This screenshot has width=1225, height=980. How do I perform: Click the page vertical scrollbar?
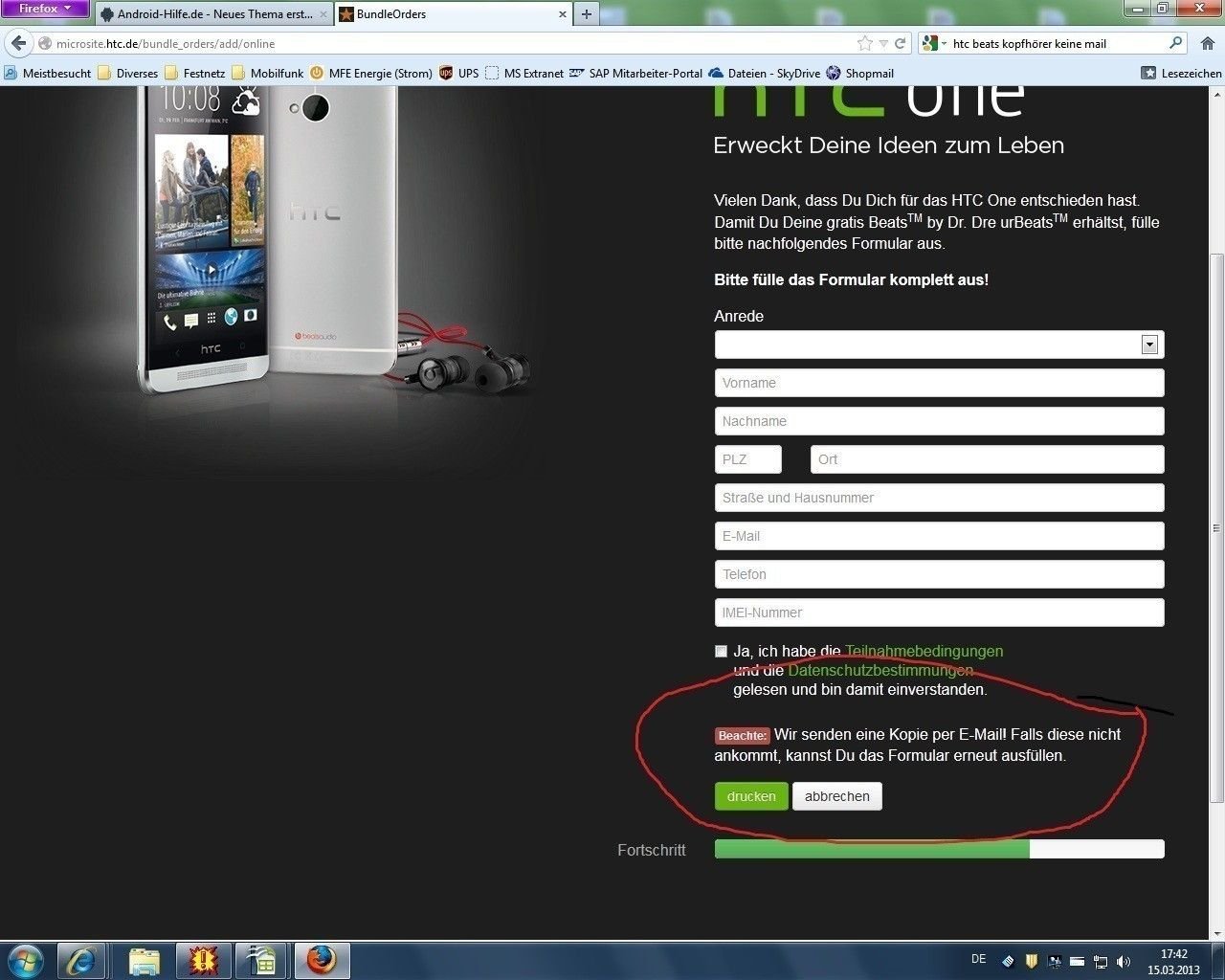tap(1217, 526)
